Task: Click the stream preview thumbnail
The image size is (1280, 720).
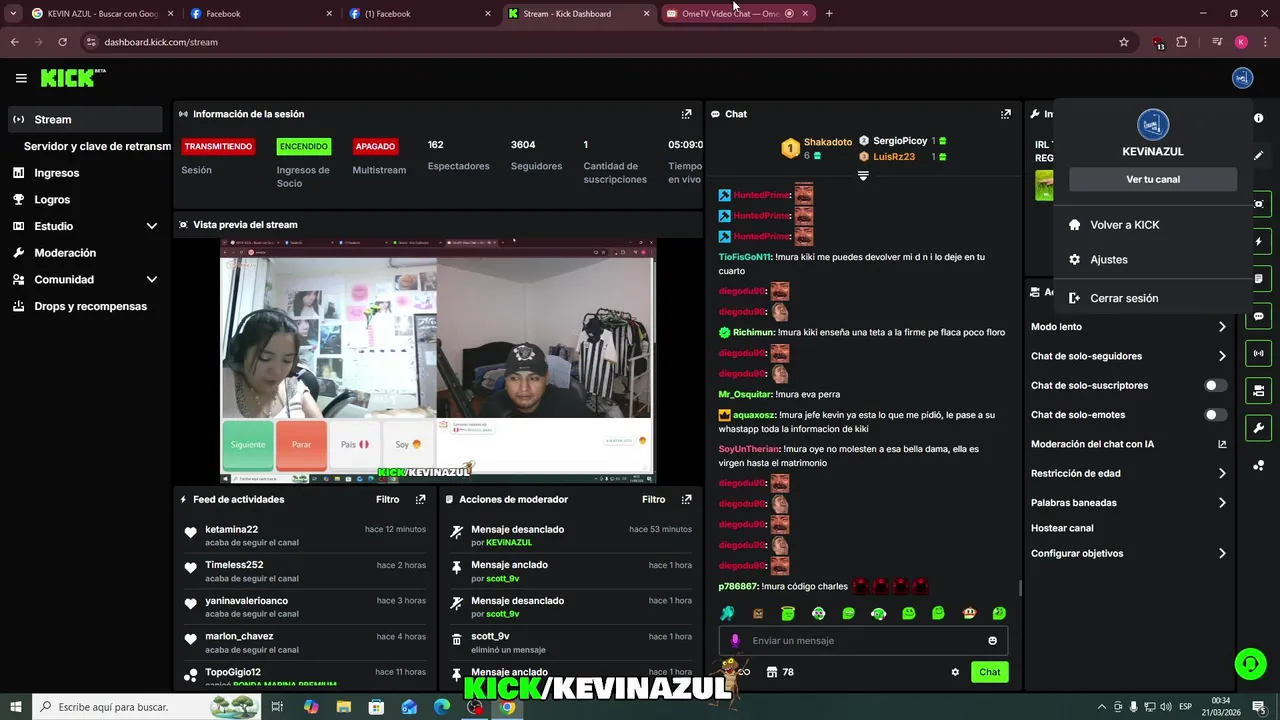Action: click(x=437, y=361)
